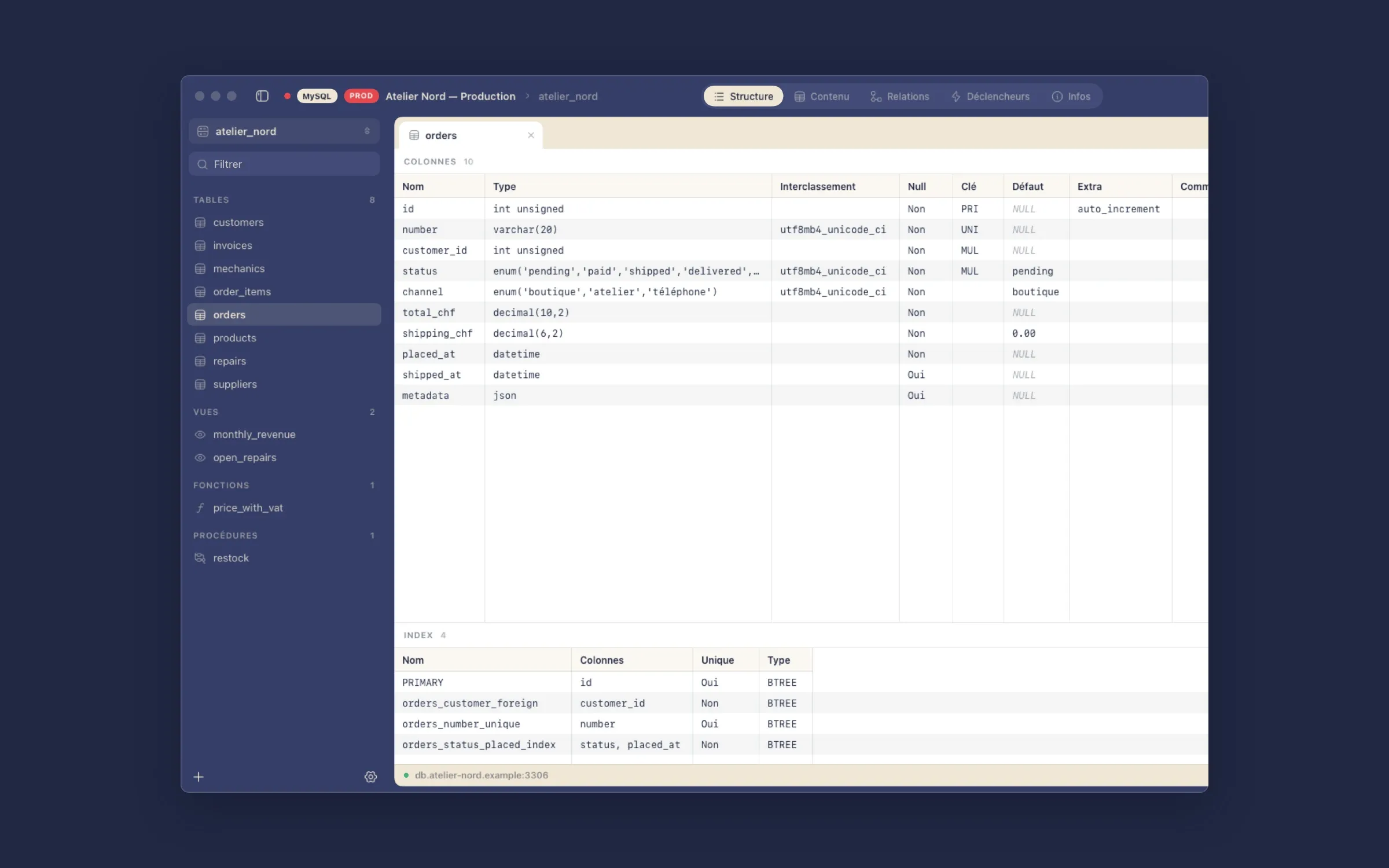Open the Déclencheurs tab

coord(990,97)
